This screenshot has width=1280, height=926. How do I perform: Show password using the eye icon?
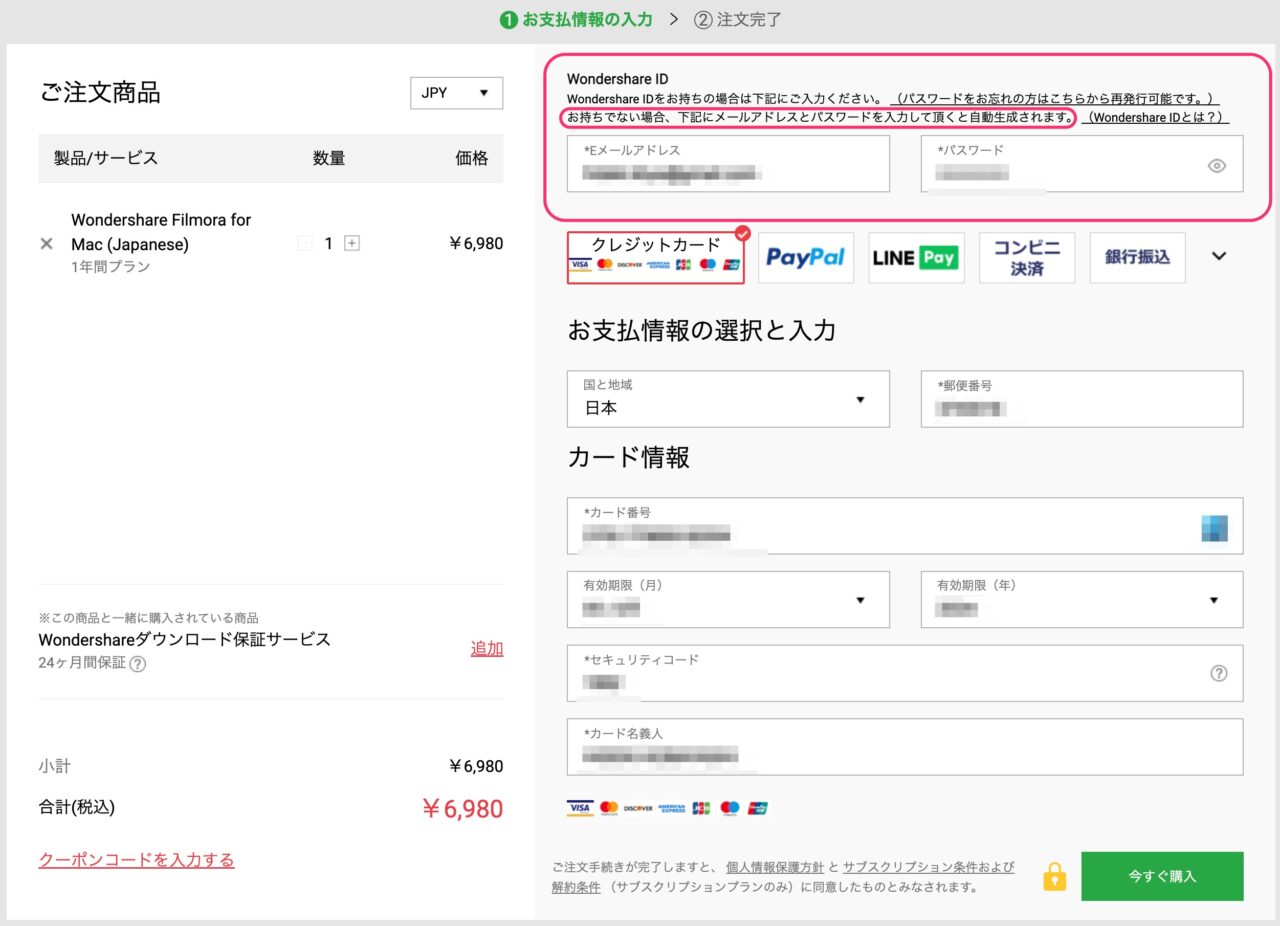coord(1217,166)
